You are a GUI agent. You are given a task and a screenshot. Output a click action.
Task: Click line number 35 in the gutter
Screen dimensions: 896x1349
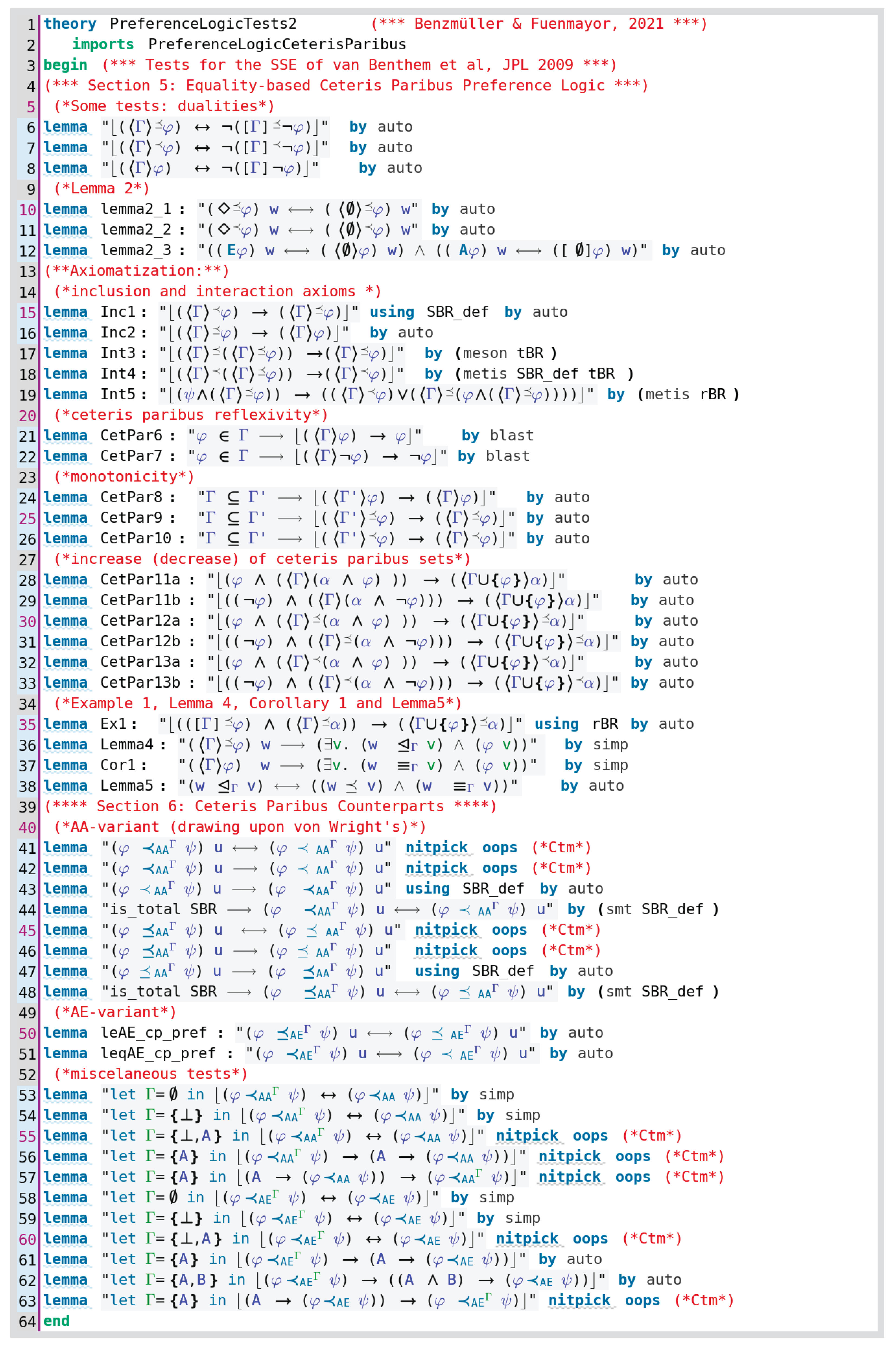tap(27, 725)
